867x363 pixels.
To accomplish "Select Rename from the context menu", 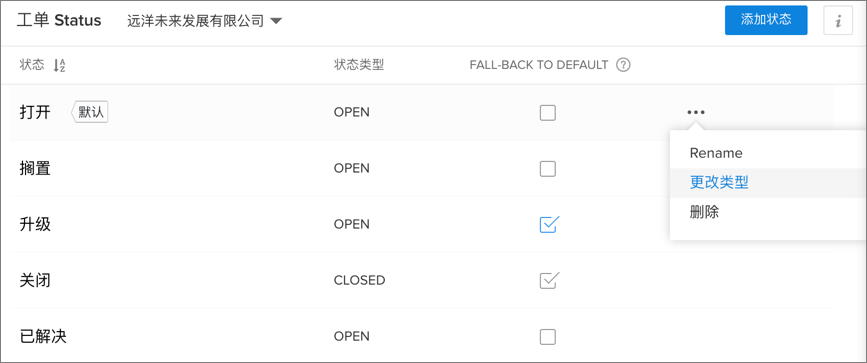I will coord(716,153).
